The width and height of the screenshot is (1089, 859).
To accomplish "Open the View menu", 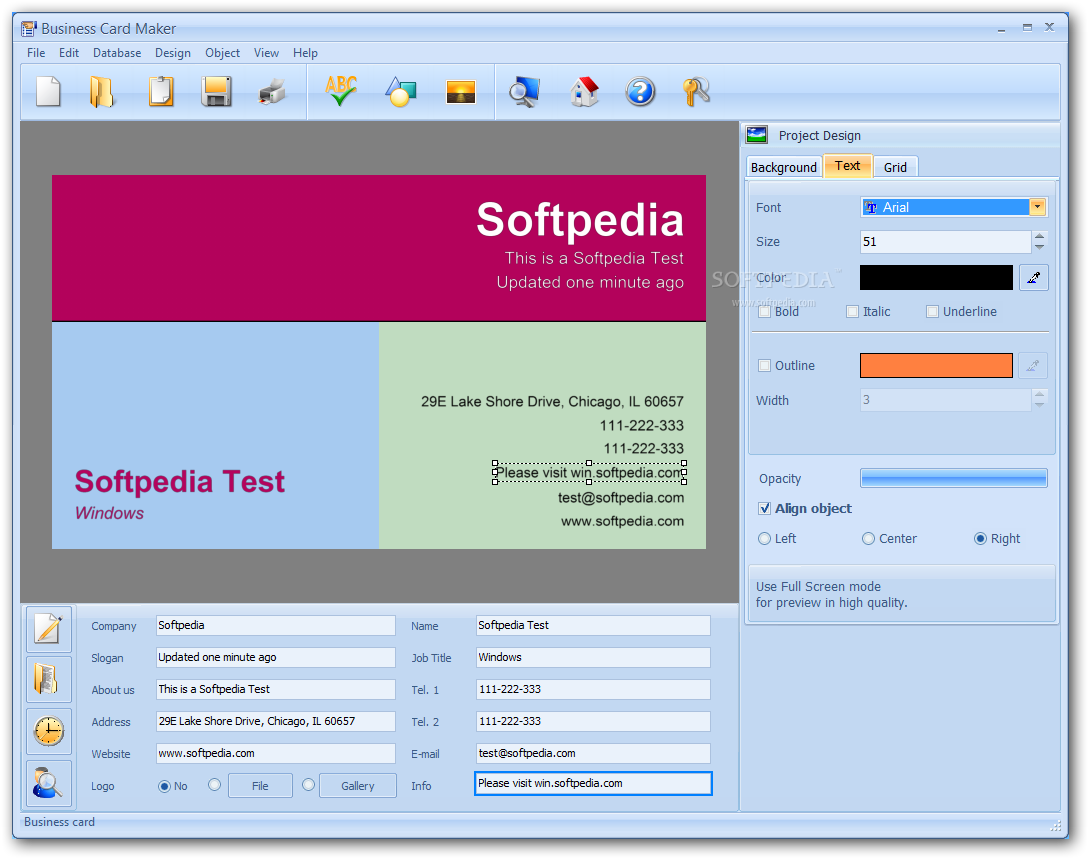I will (266, 53).
